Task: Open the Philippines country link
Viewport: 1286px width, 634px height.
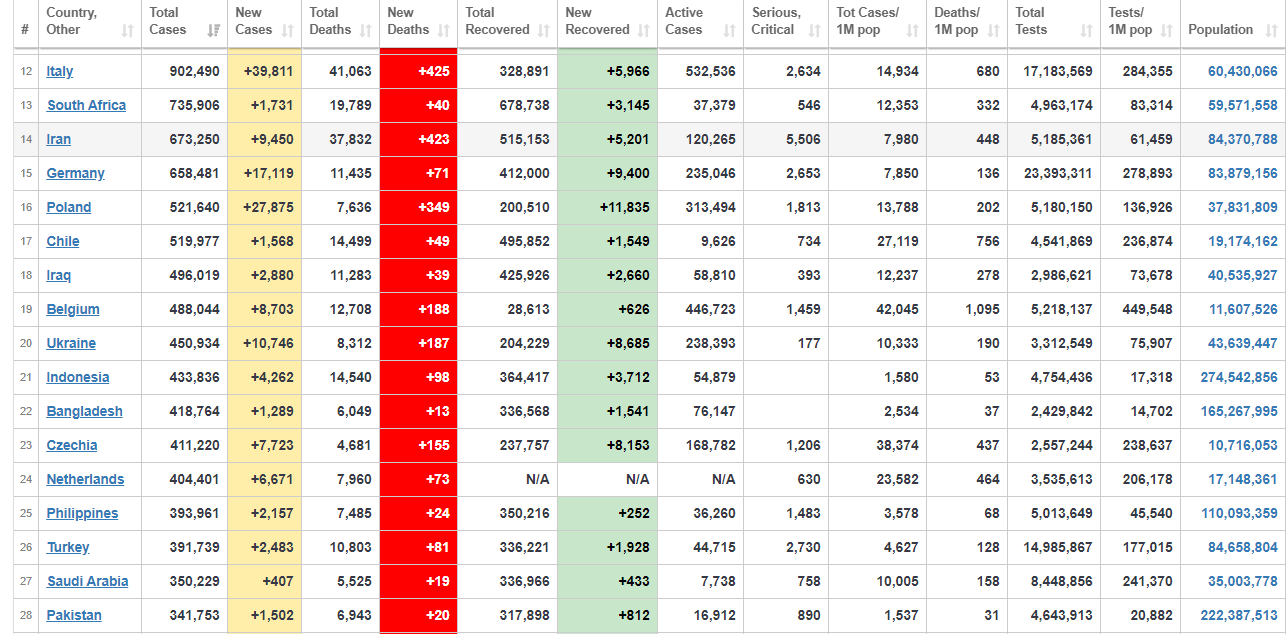Action: 82,513
